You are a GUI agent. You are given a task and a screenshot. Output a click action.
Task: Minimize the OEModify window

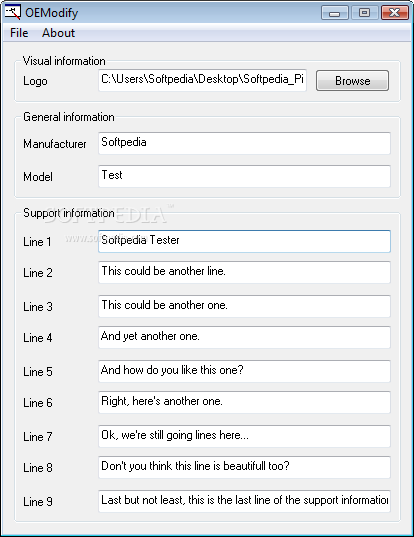point(335,13)
